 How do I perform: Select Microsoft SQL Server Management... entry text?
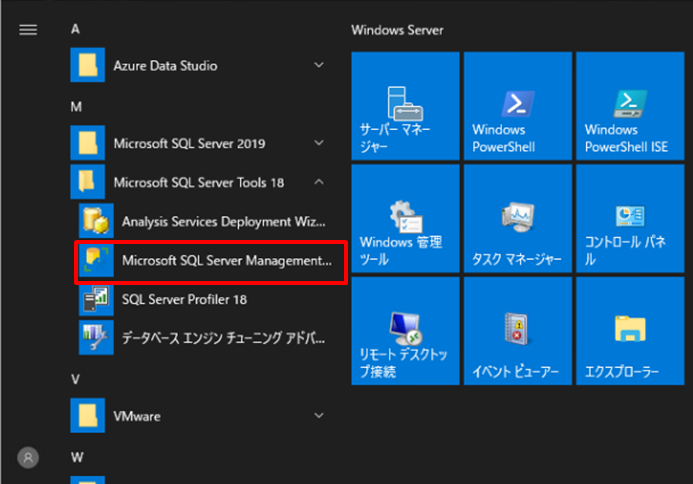click(x=227, y=260)
